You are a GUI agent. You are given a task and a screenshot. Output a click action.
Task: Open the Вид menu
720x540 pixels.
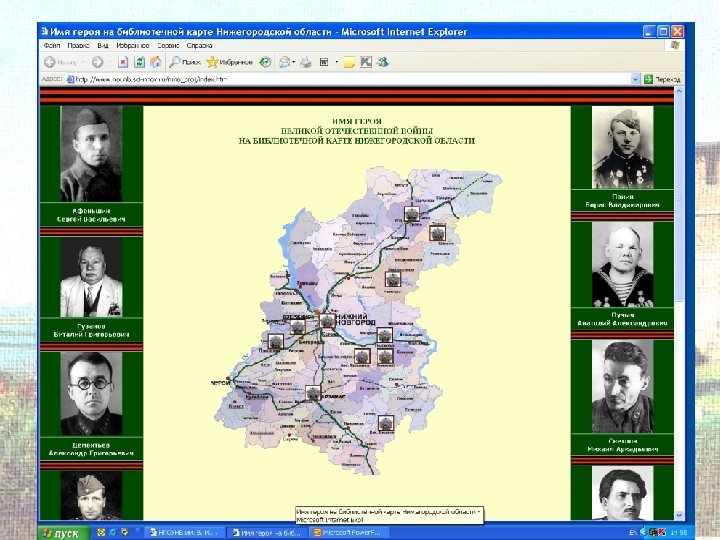pos(103,45)
